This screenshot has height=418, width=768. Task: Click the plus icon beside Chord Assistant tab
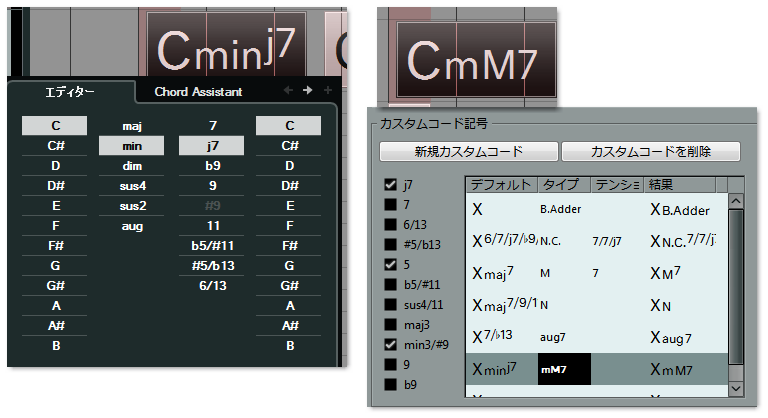(x=328, y=90)
